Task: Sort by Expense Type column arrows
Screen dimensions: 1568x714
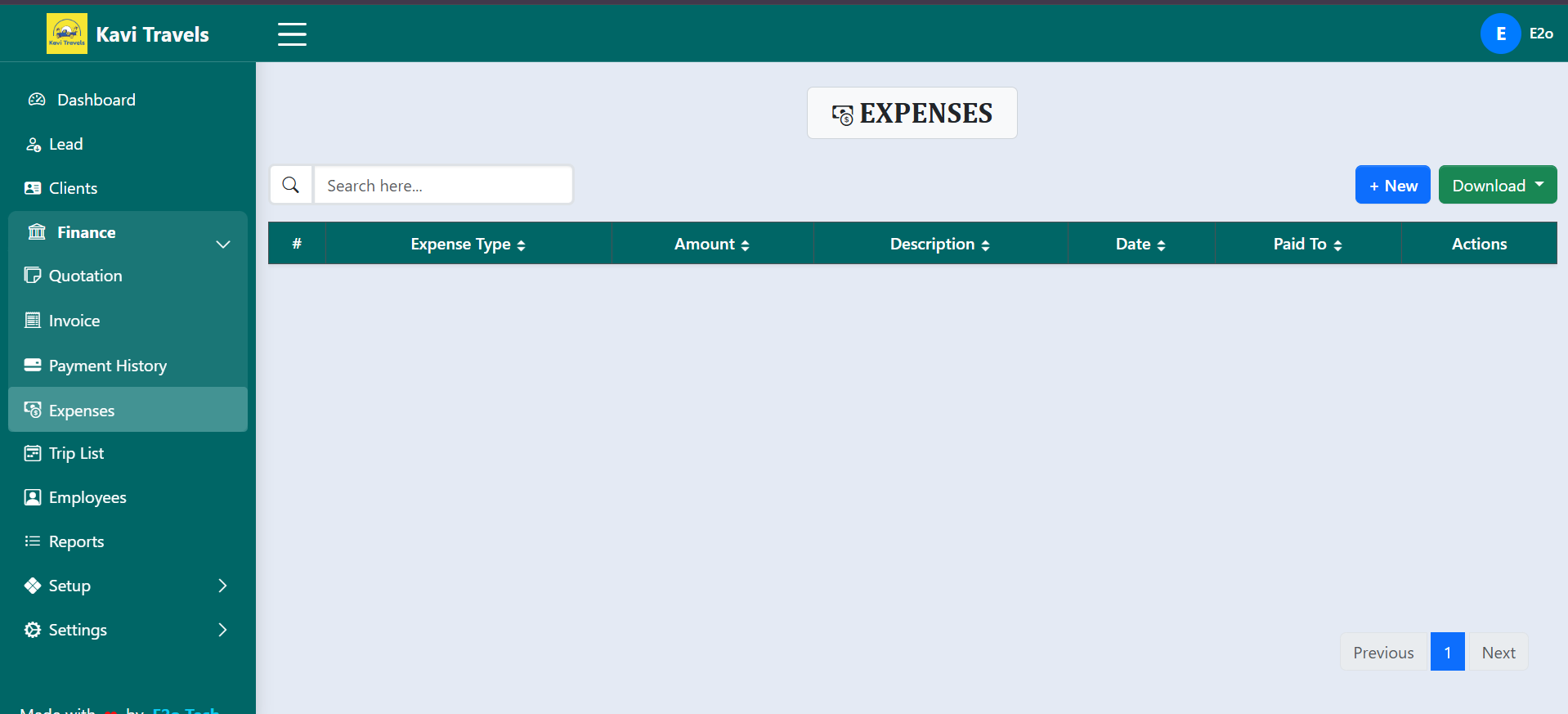Action: pos(522,245)
